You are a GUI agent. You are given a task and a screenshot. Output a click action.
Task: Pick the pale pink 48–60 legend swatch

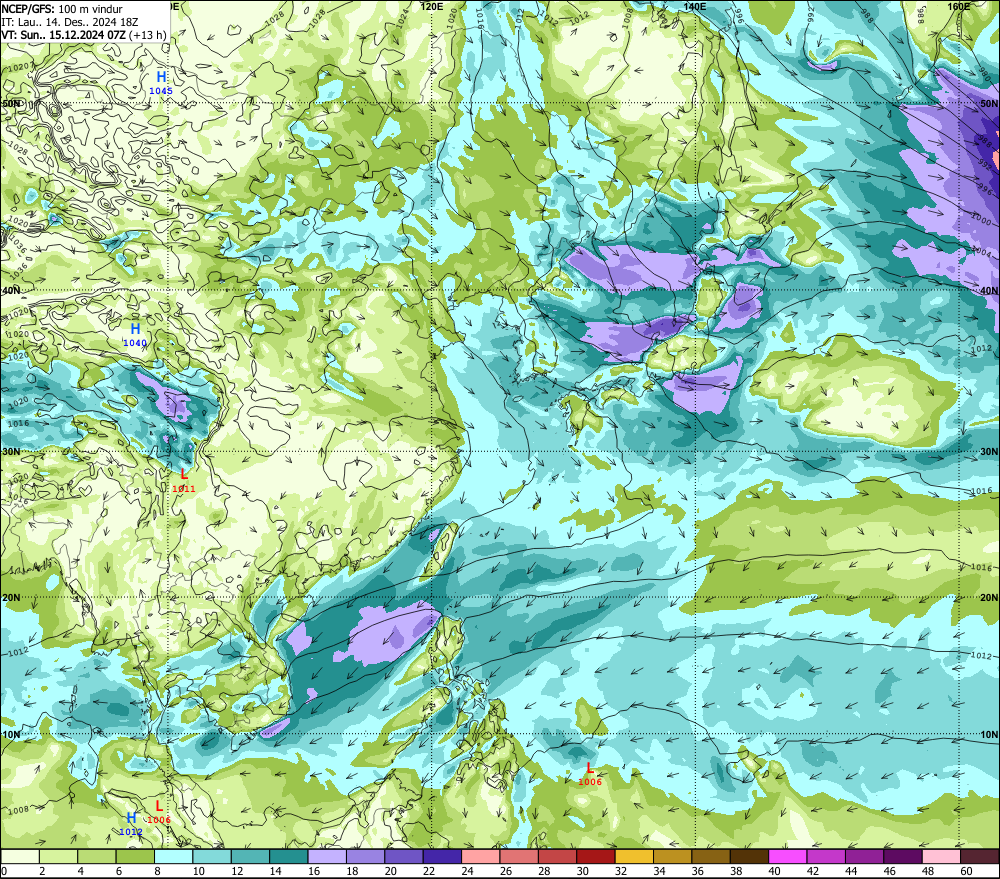[x=941, y=857]
